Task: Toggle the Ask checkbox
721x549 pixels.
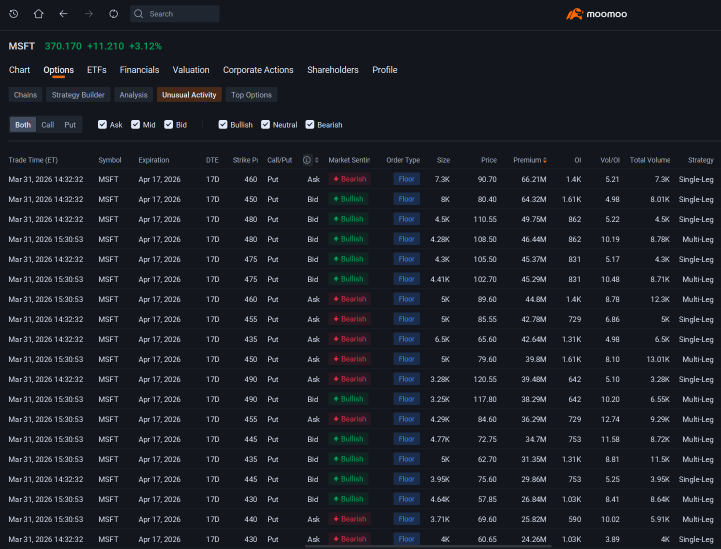Action: pyautogui.click(x=103, y=125)
